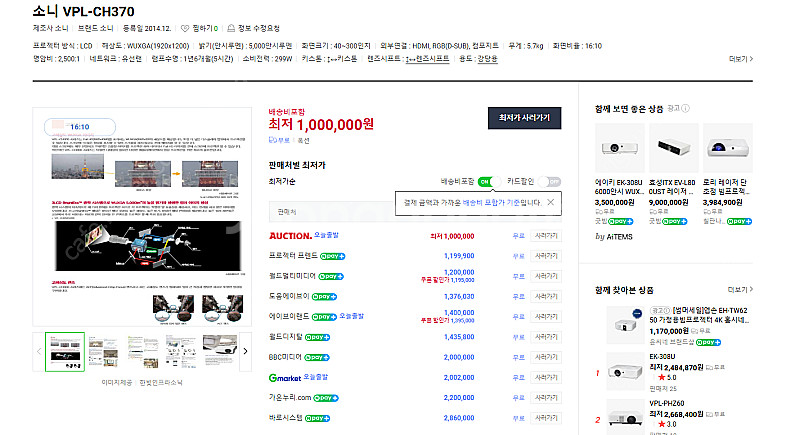Open the 엡손 EH-TW6250 product link
Viewport: 800px width, 435px height.
(699, 315)
